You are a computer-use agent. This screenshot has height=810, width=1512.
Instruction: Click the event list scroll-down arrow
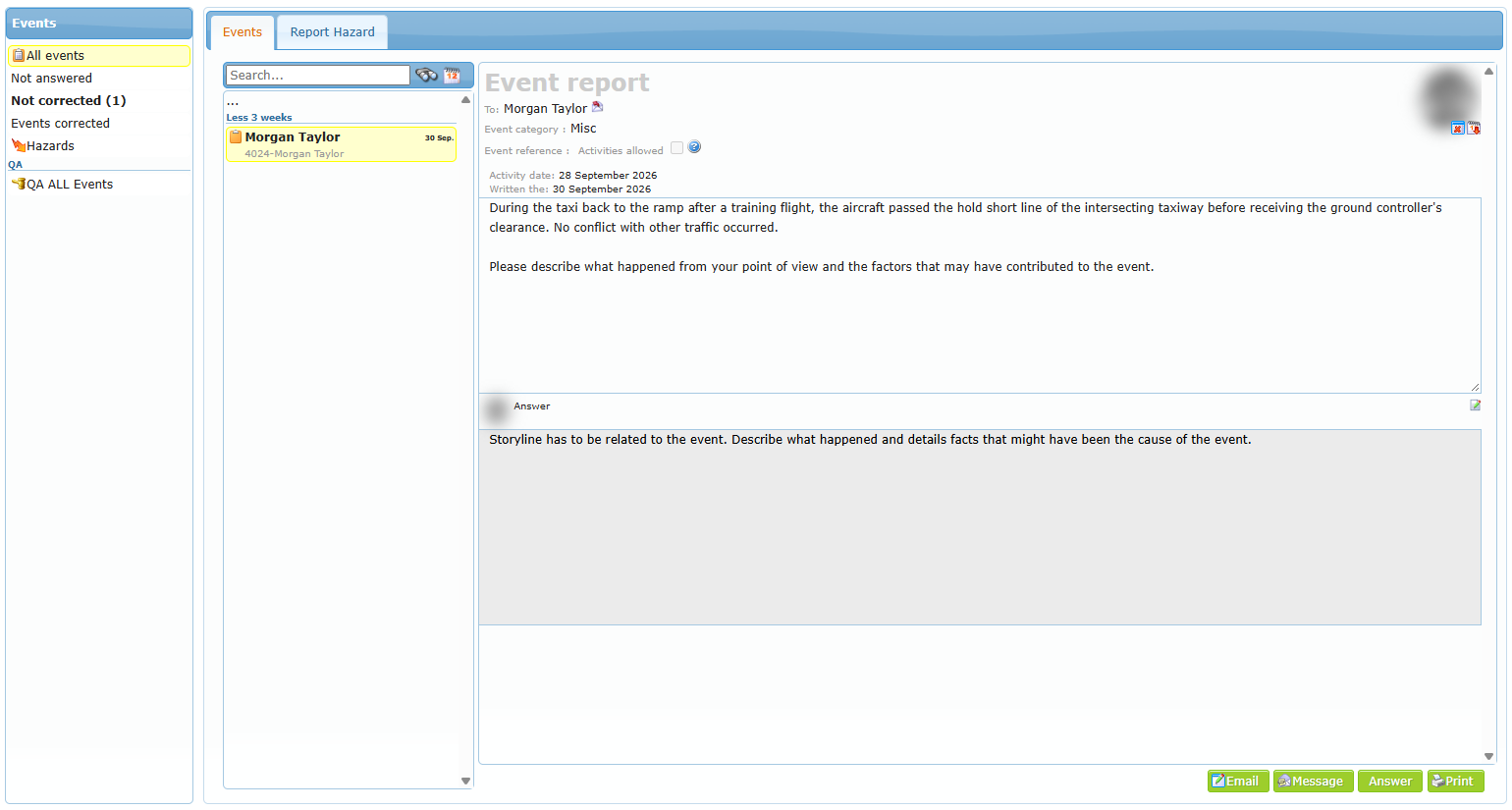point(465,781)
